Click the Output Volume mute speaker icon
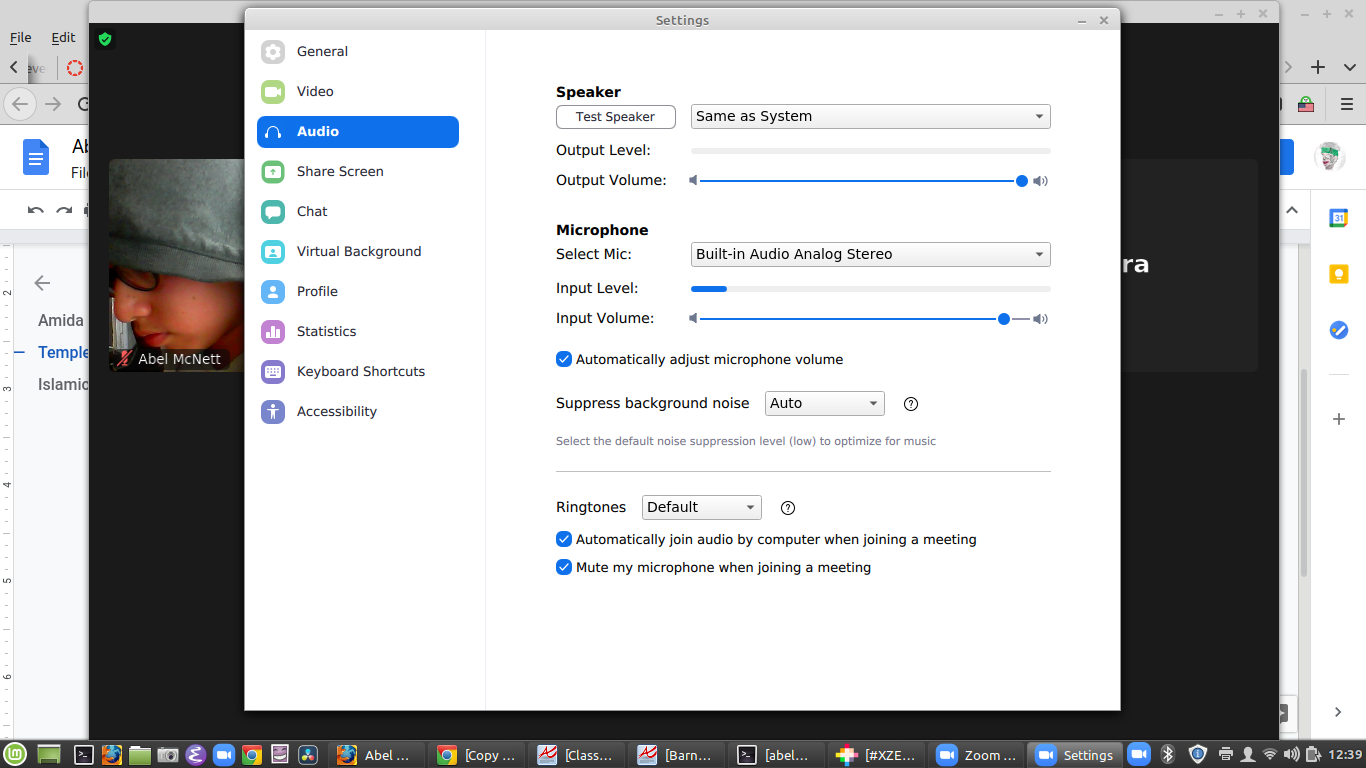The width and height of the screenshot is (1366, 768). (x=694, y=181)
